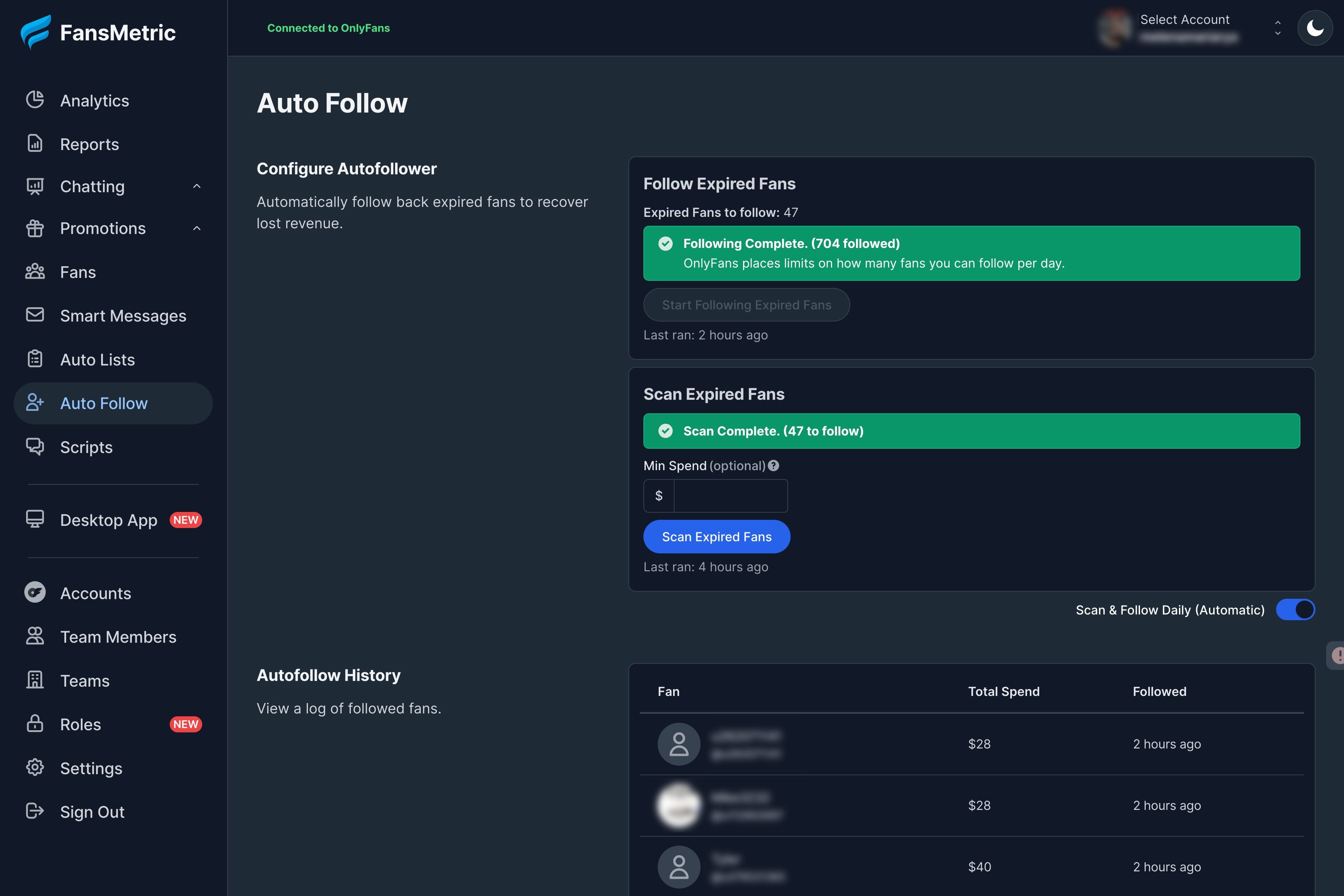Click Start Following Expired Fans button
Screen dimensions: 1344x896
(x=746, y=305)
